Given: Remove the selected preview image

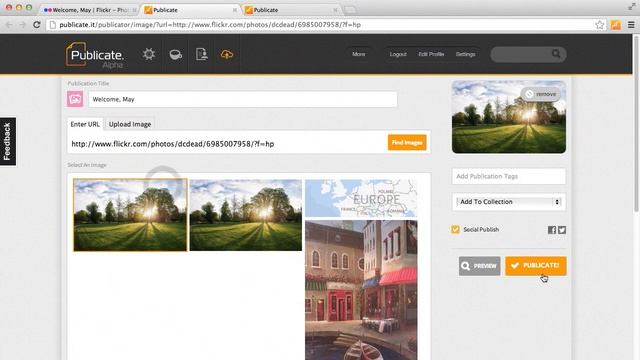Looking at the screenshot, I should click(541, 94).
